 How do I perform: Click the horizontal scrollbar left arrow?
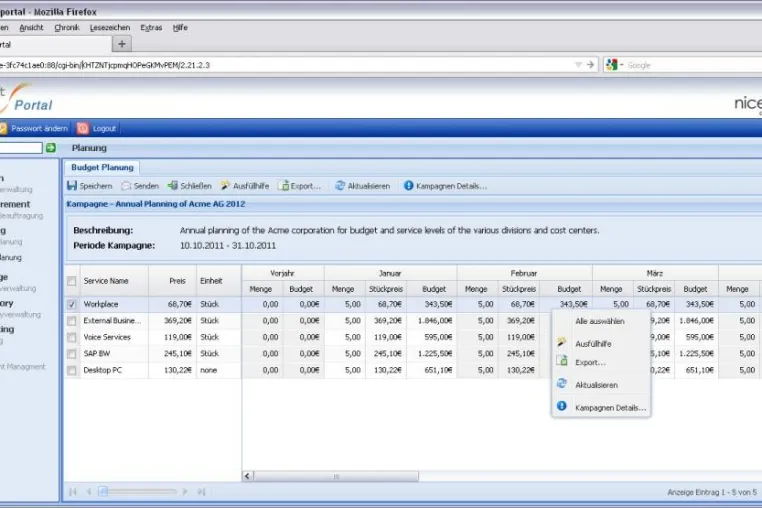click(247, 476)
